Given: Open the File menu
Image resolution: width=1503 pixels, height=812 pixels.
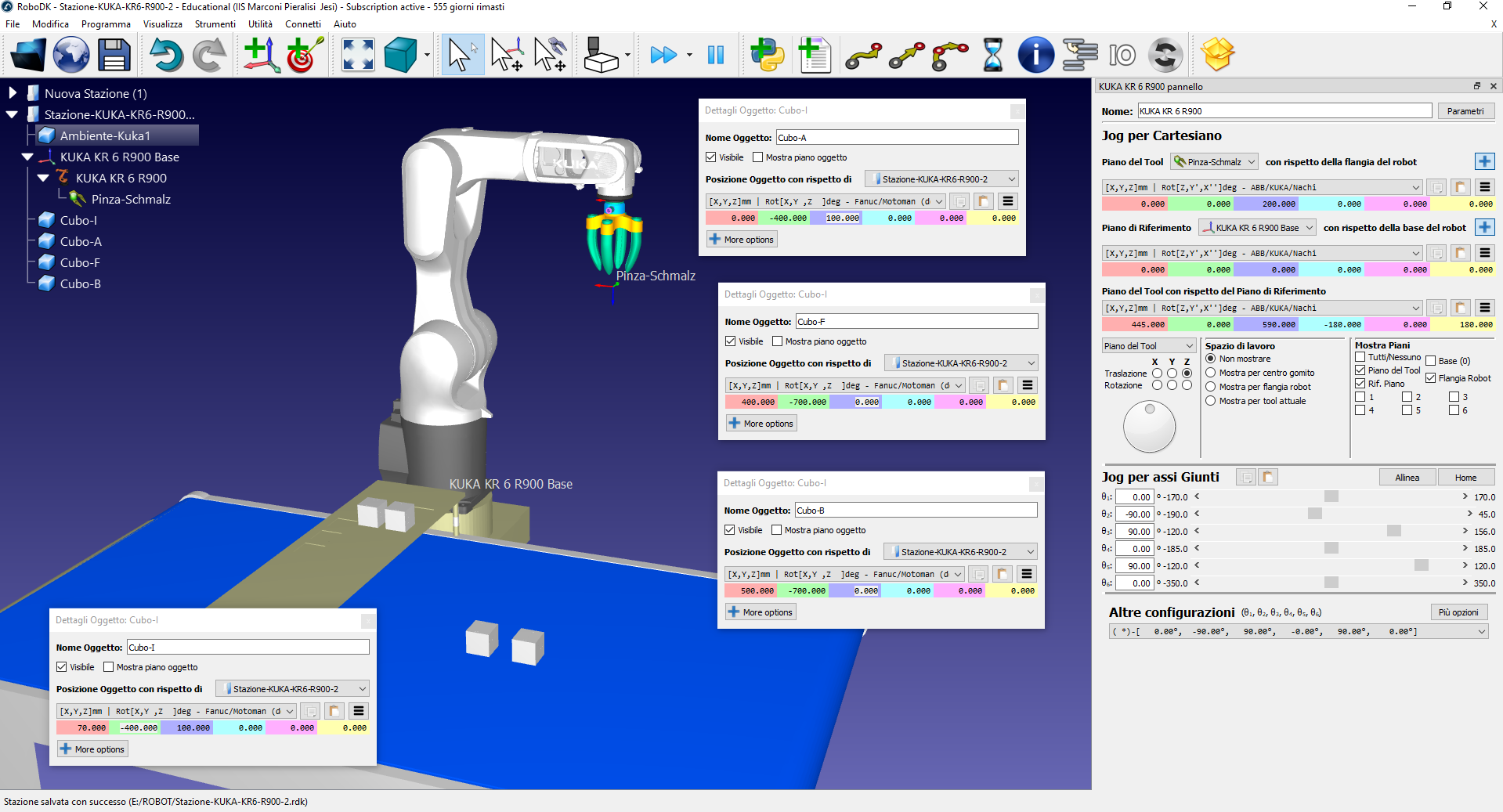Looking at the screenshot, I should (13, 24).
